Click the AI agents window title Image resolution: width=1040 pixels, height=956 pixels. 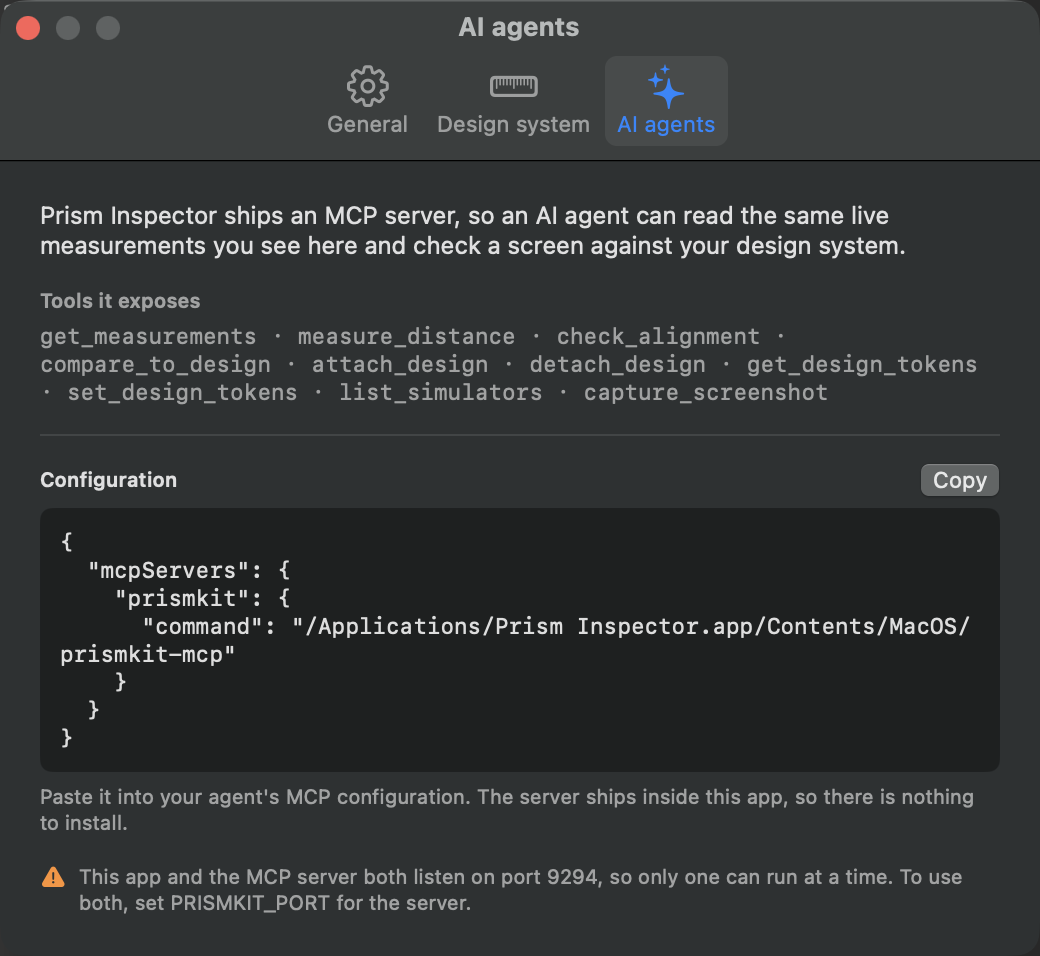pyautogui.click(x=519, y=27)
